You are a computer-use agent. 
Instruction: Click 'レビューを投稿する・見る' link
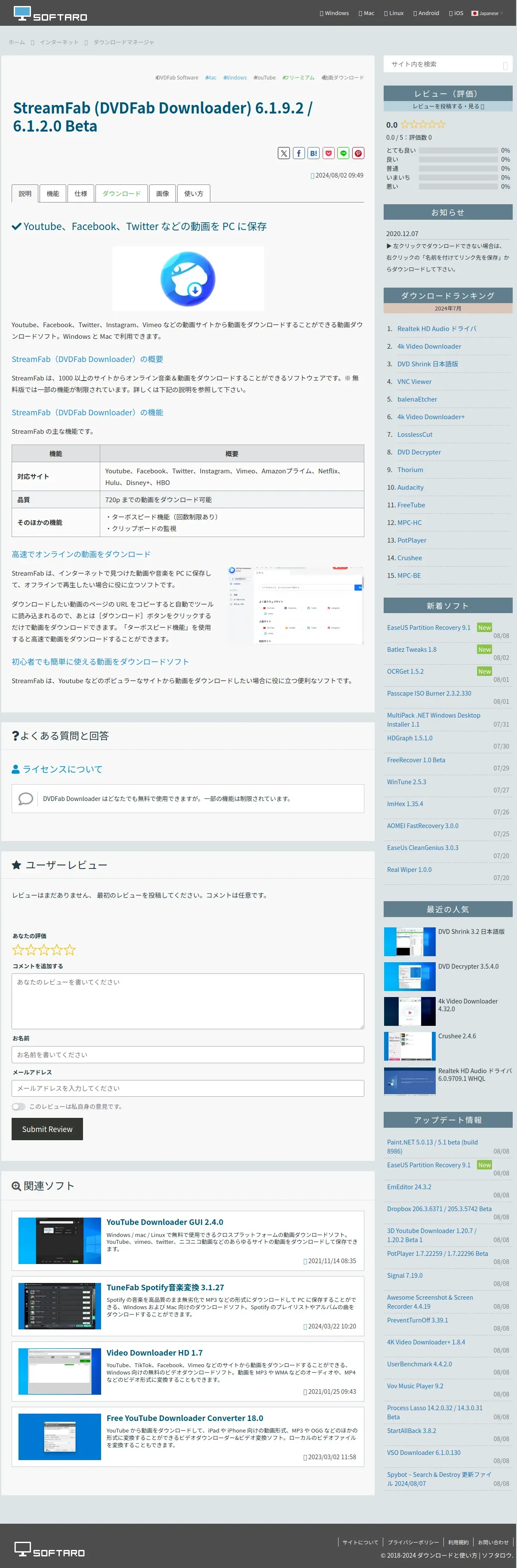[448, 106]
